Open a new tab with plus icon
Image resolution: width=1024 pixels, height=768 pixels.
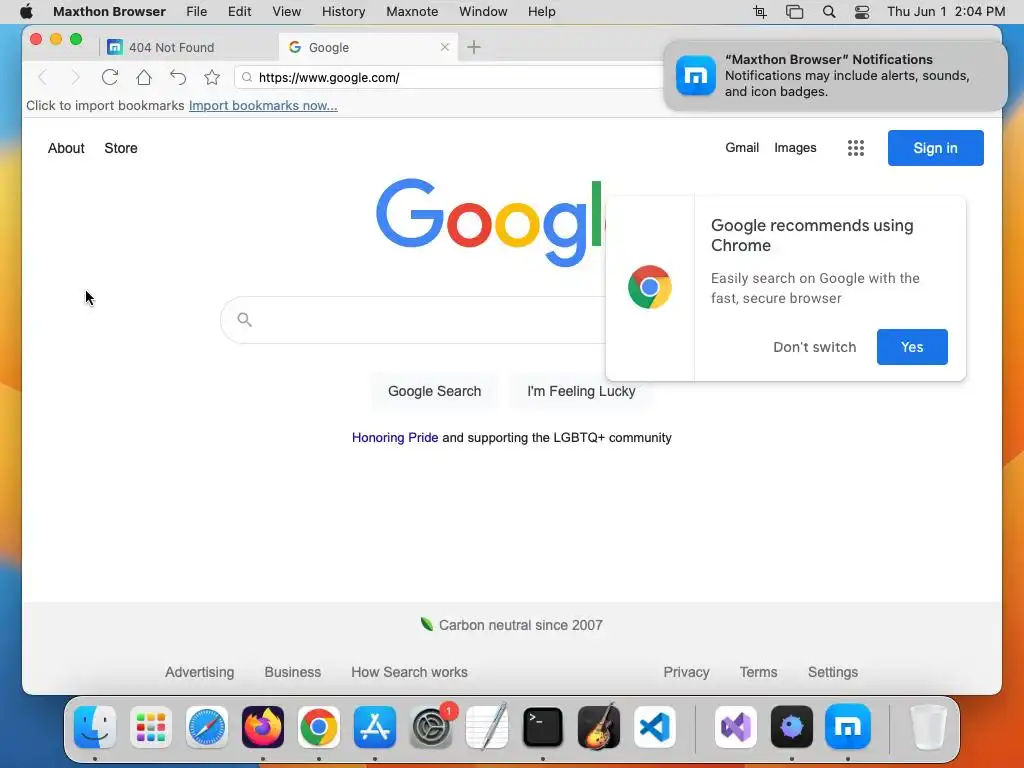[474, 47]
